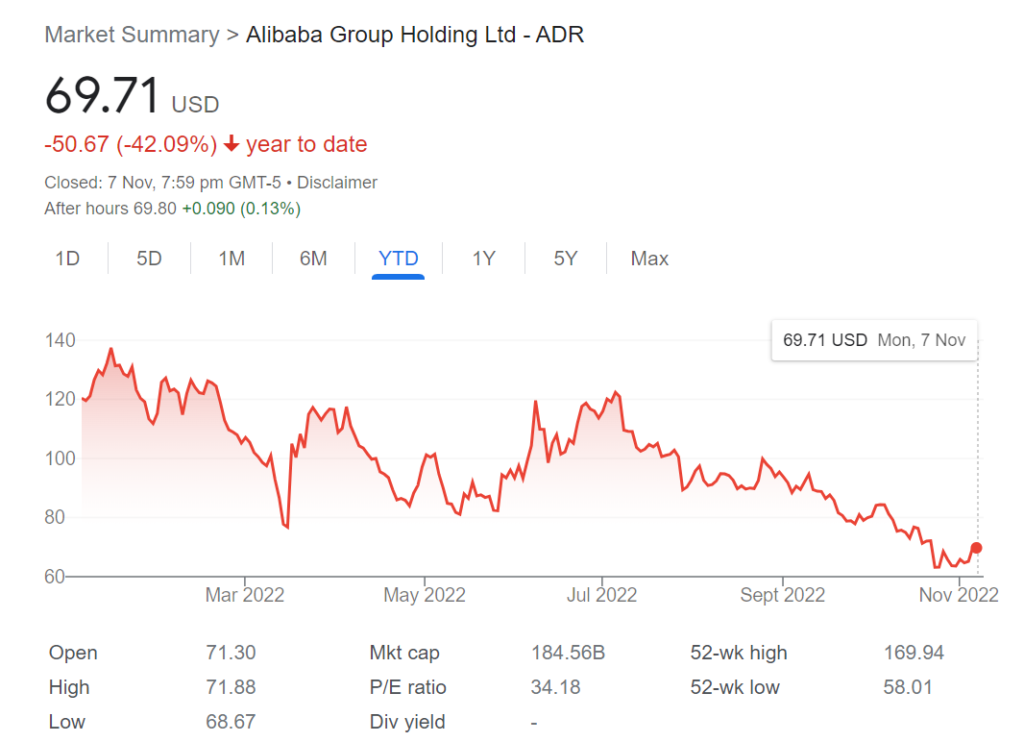1024x742 pixels.
Task: Select the 1D time range tab
Action: [67, 259]
